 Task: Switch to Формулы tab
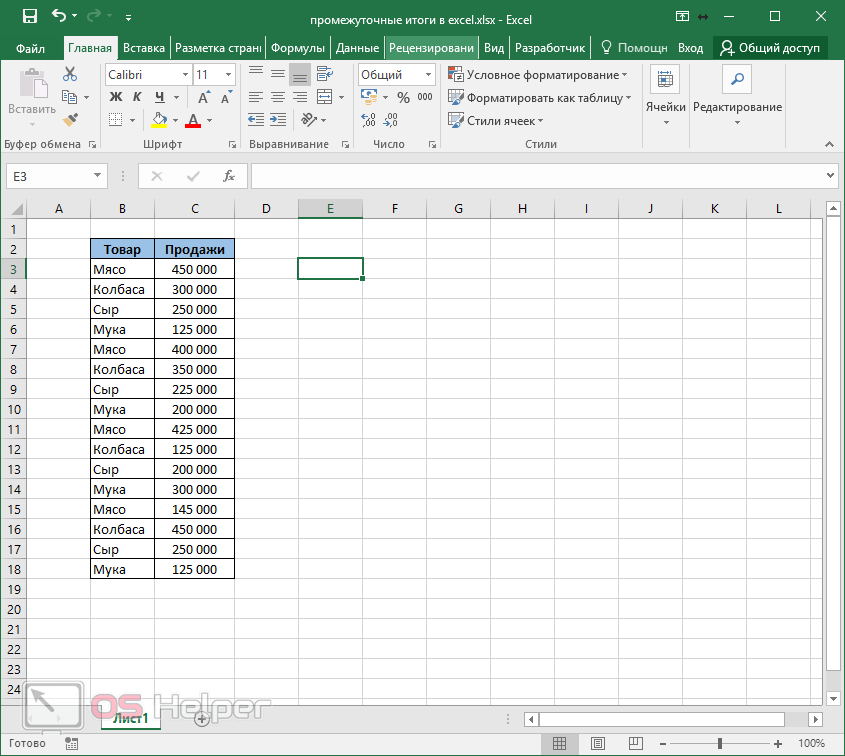tap(297, 48)
